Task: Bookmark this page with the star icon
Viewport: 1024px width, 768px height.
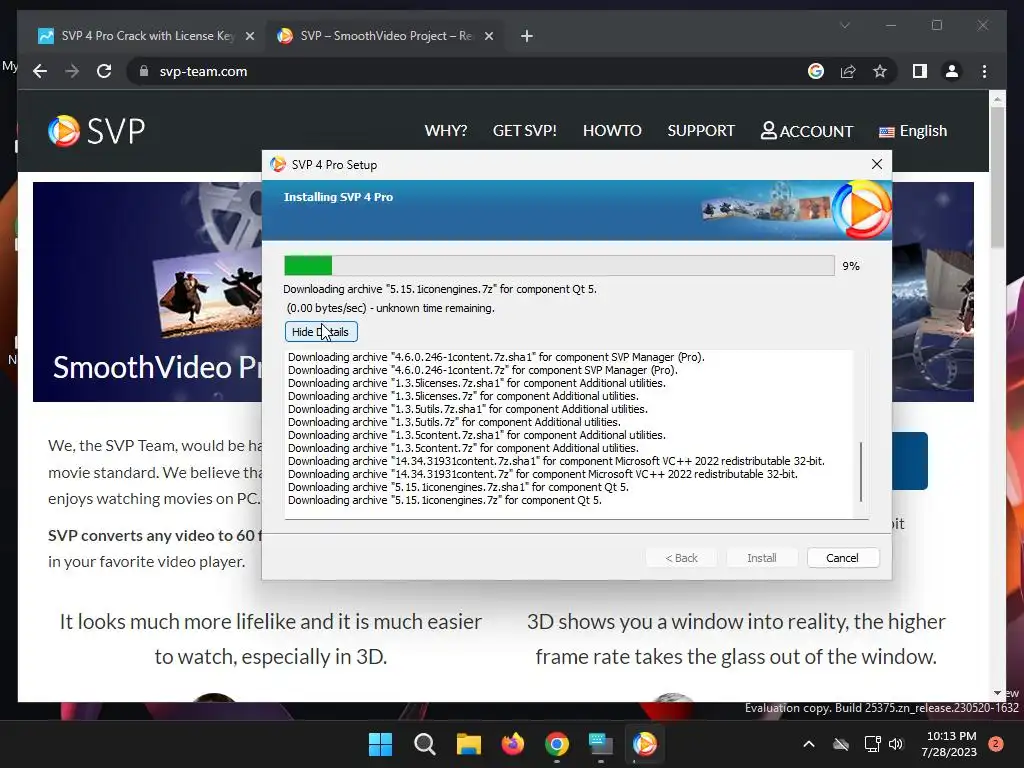Action: pos(880,71)
